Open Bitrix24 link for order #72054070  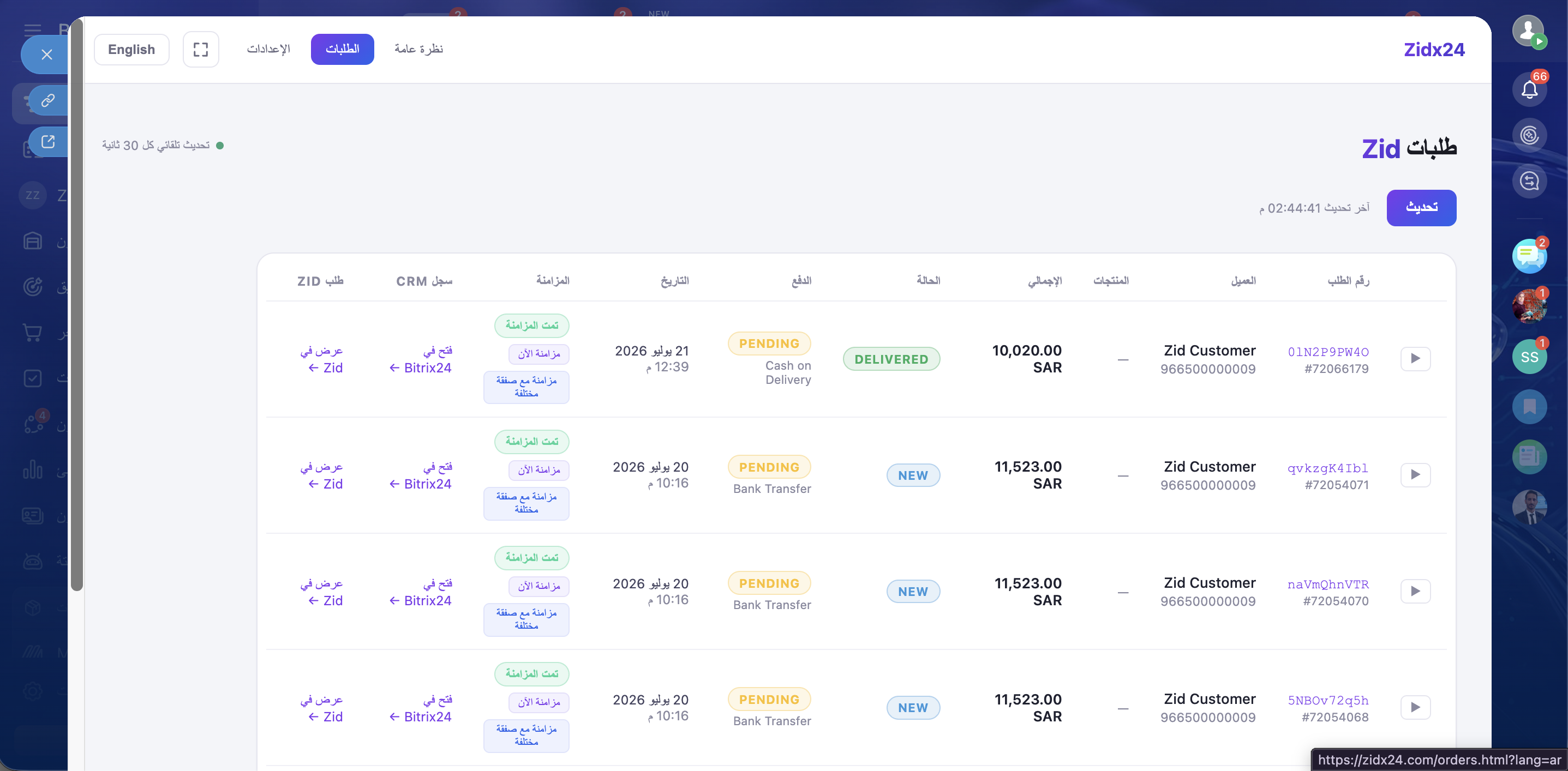(421, 592)
